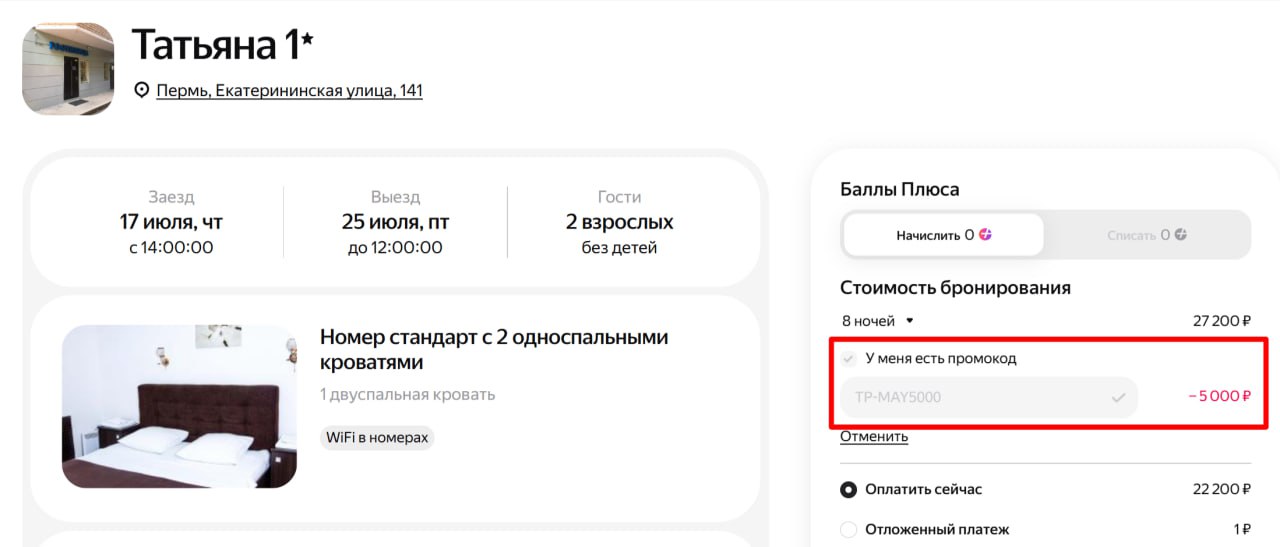Switch to the "Списать" points tab
The height and width of the screenshot is (547, 1280).
point(1146,235)
